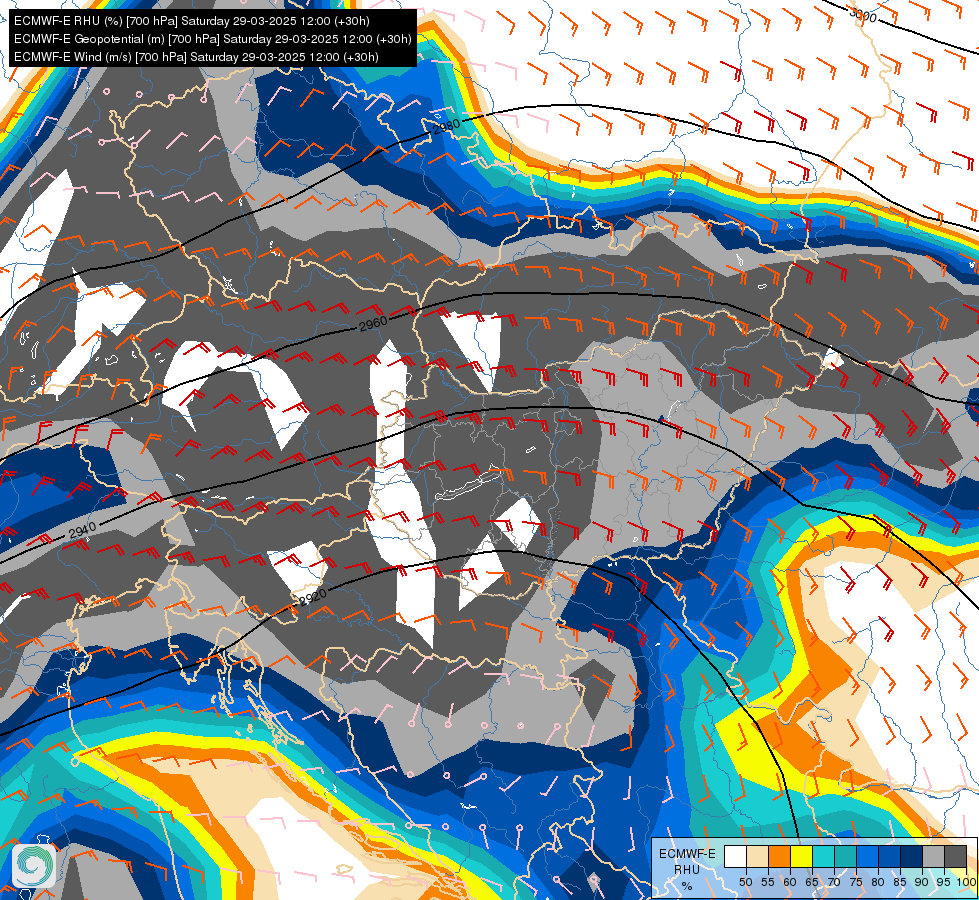Screen dimensions: 979x900
Task: Click the navy 85-90 legend swatch
Action: (912, 856)
